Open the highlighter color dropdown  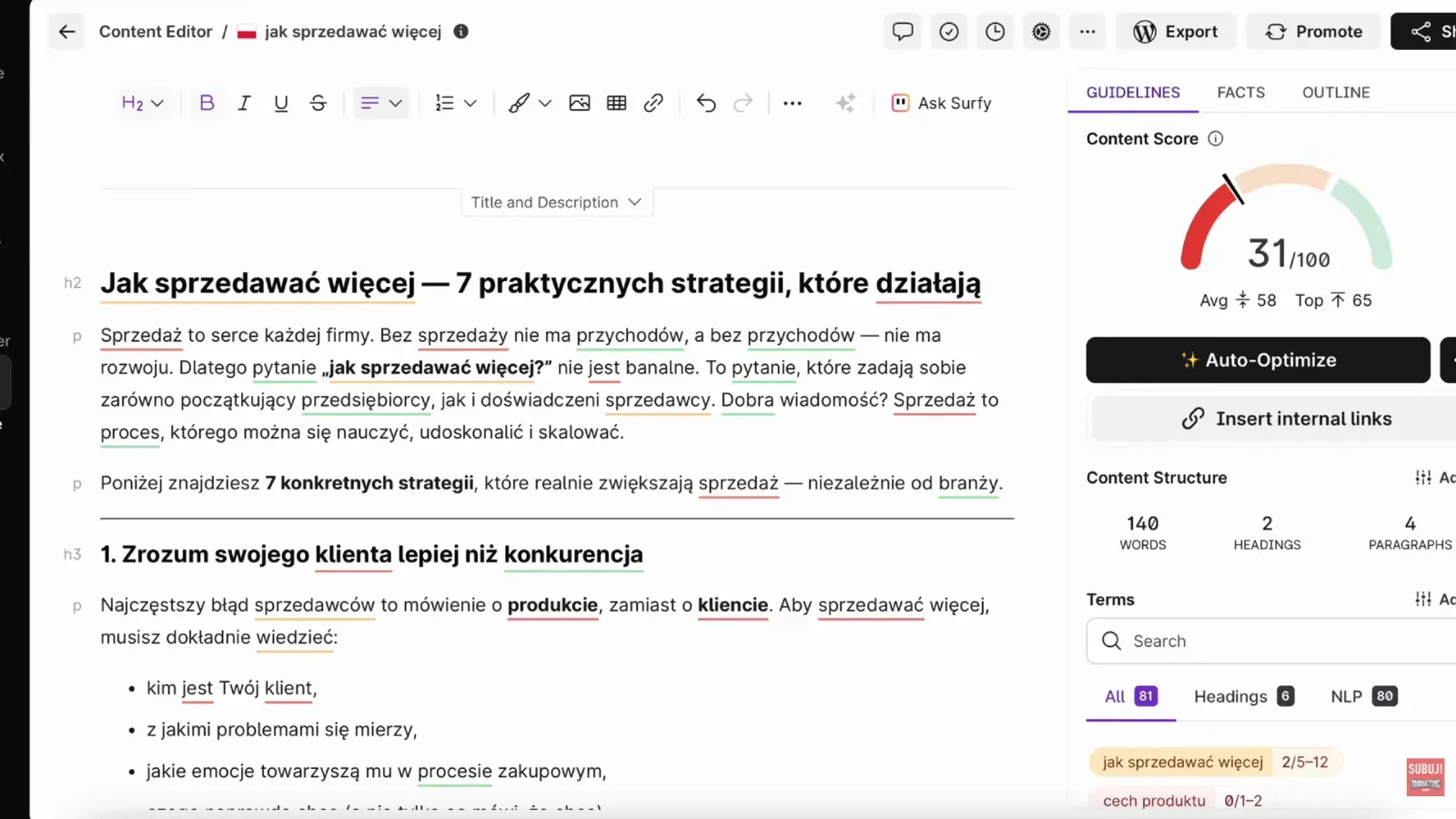point(530,103)
